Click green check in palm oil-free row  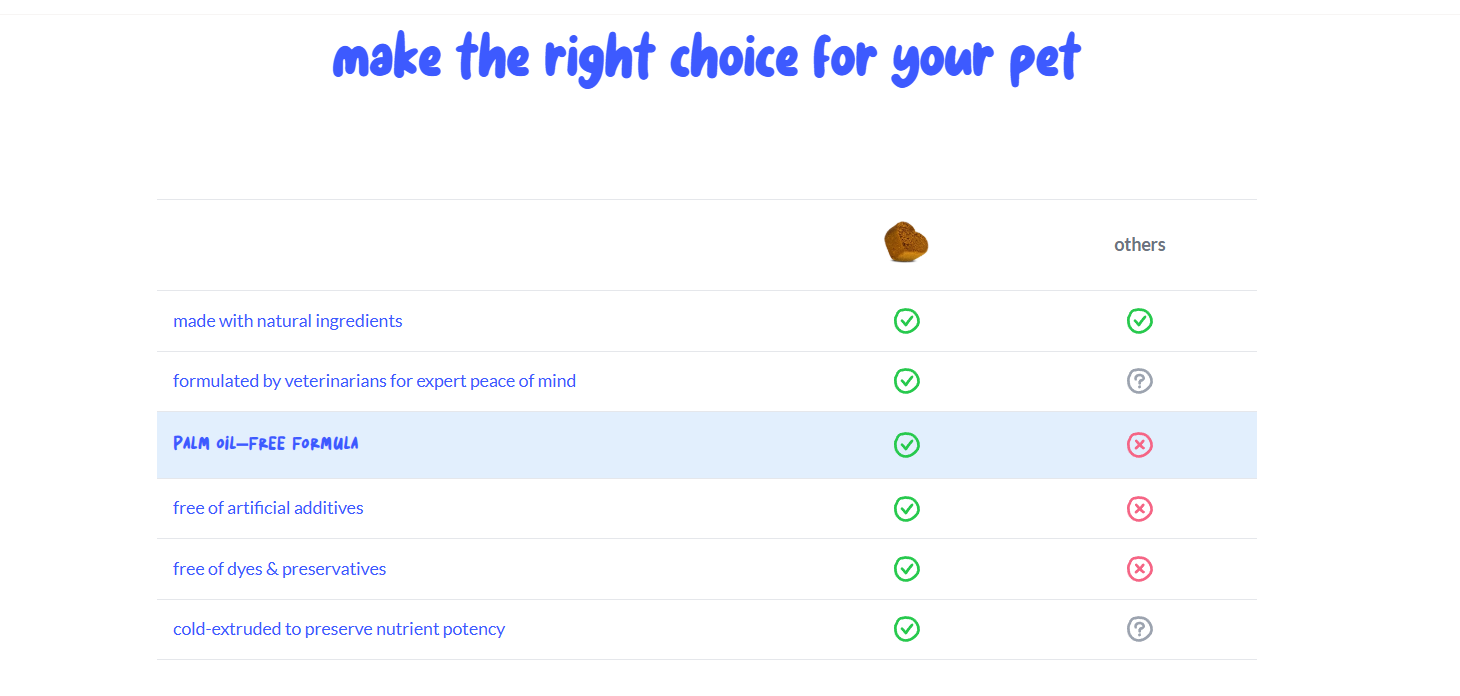click(907, 445)
